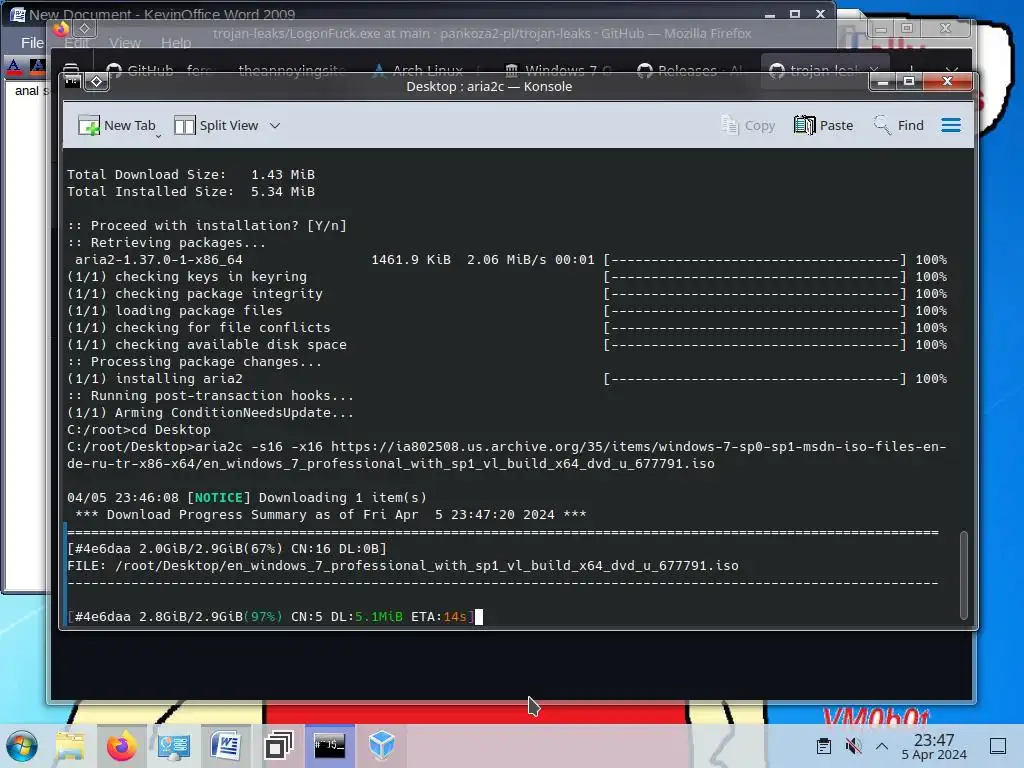The width and height of the screenshot is (1024, 768).
Task: Switch to Word from the taskbar
Action: pos(225,746)
